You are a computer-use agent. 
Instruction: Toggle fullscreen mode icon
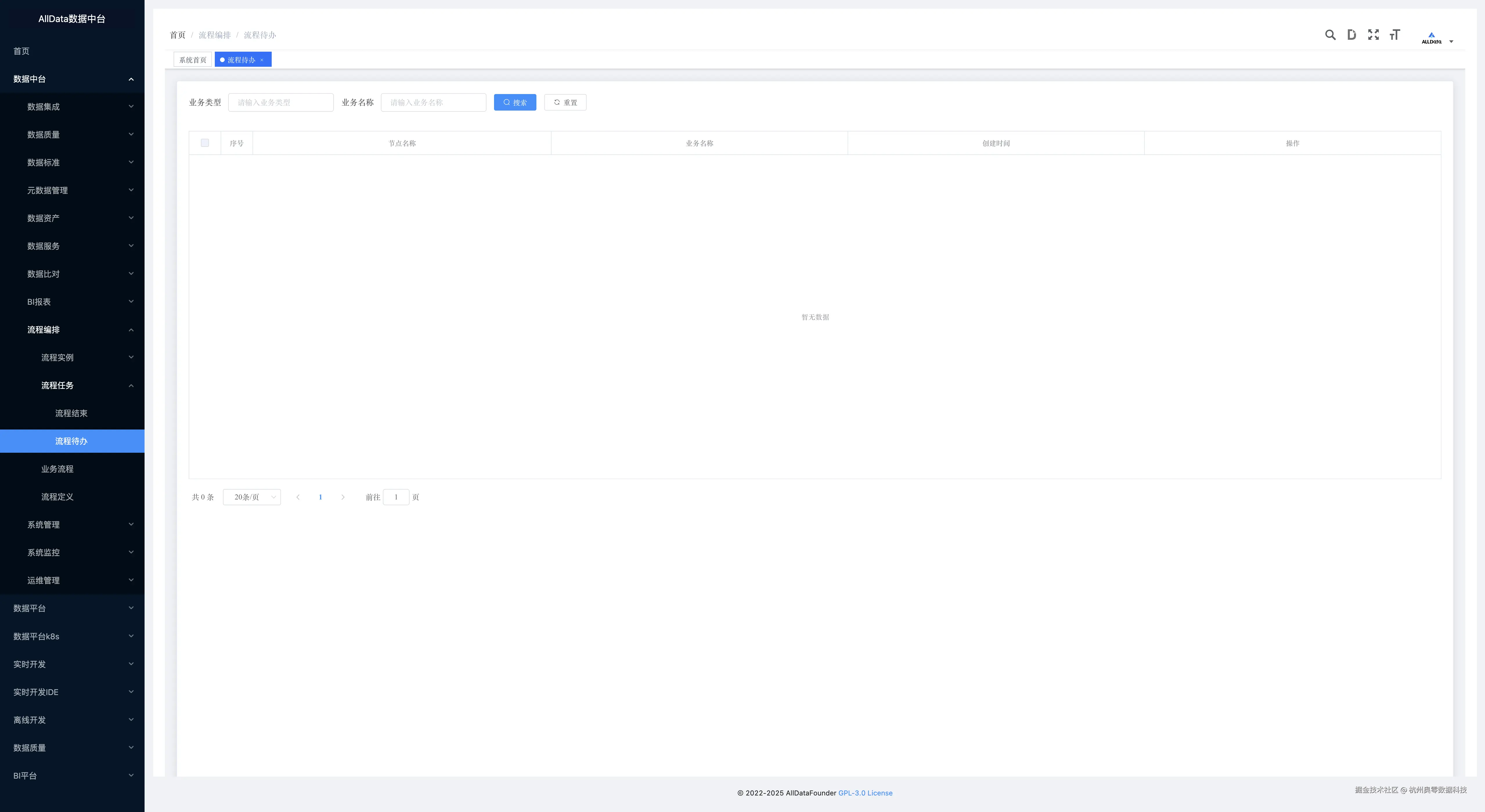click(x=1373, y=35)
